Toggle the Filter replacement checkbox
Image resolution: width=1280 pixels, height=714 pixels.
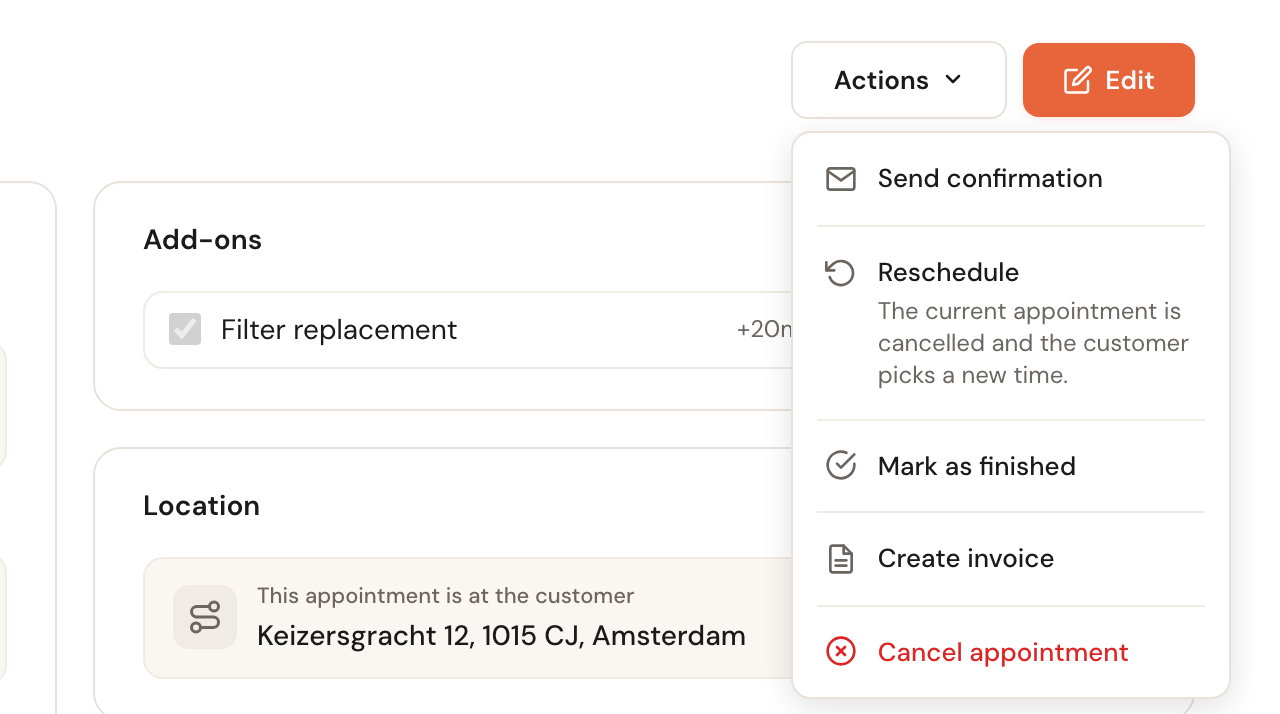click(185, 329)
